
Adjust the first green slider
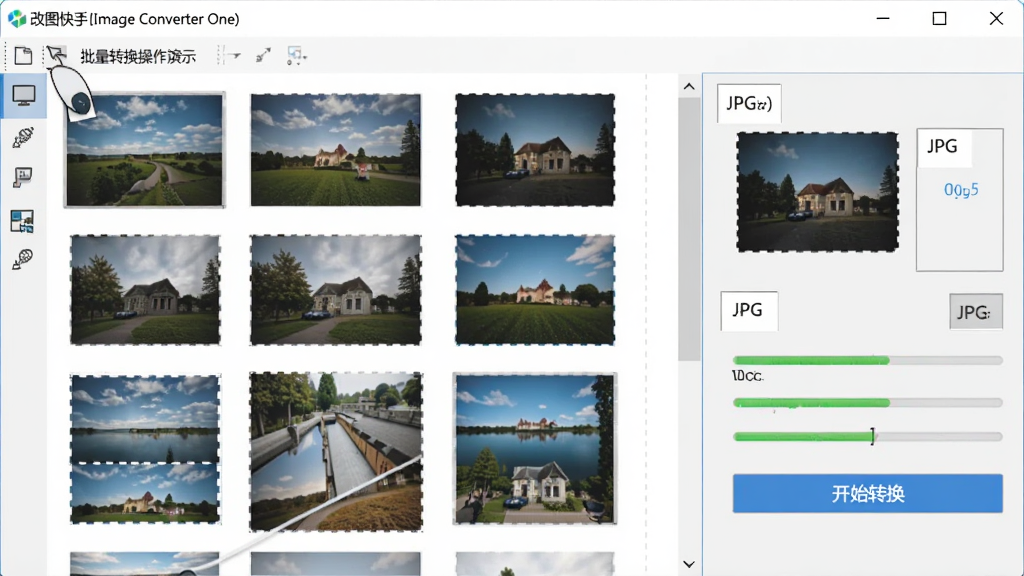867,360
